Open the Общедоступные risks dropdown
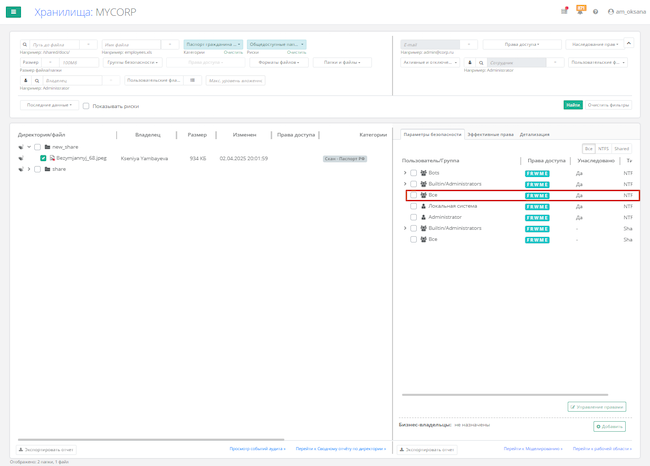Viewport: 650px width, 466px height. click(x=276, y=44)
